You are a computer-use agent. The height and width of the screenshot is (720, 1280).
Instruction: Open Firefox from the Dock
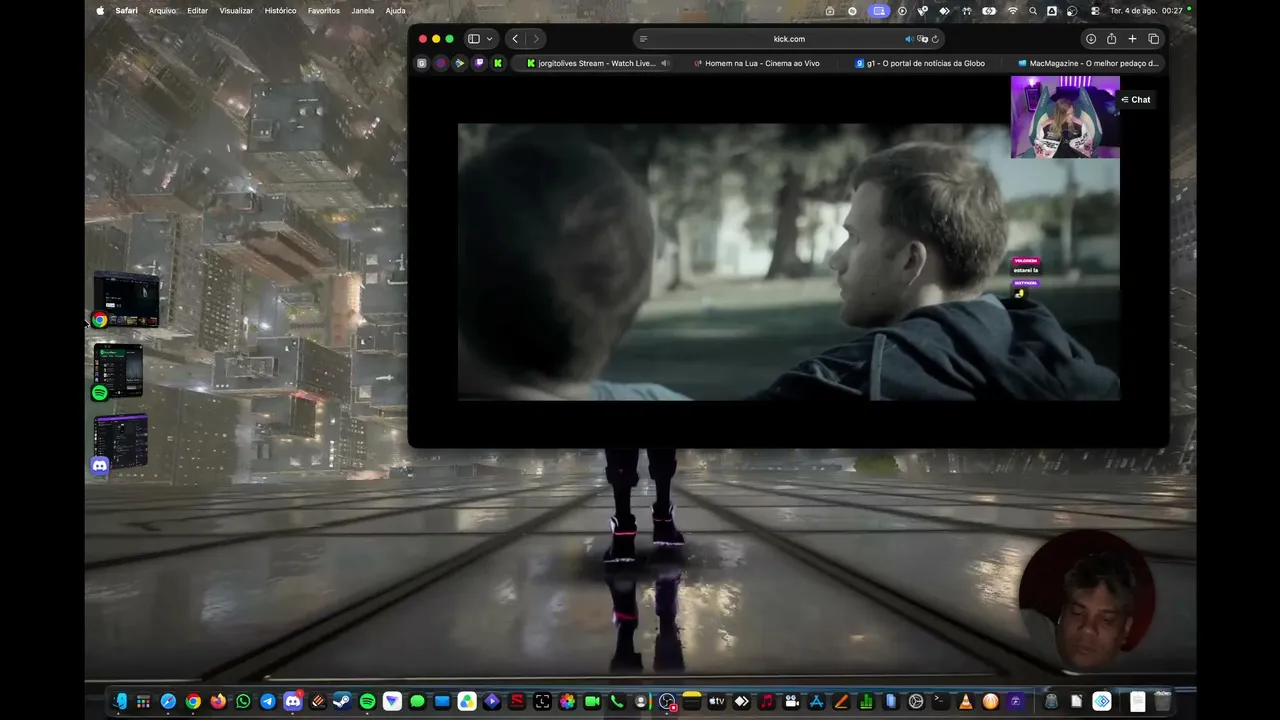218,702
